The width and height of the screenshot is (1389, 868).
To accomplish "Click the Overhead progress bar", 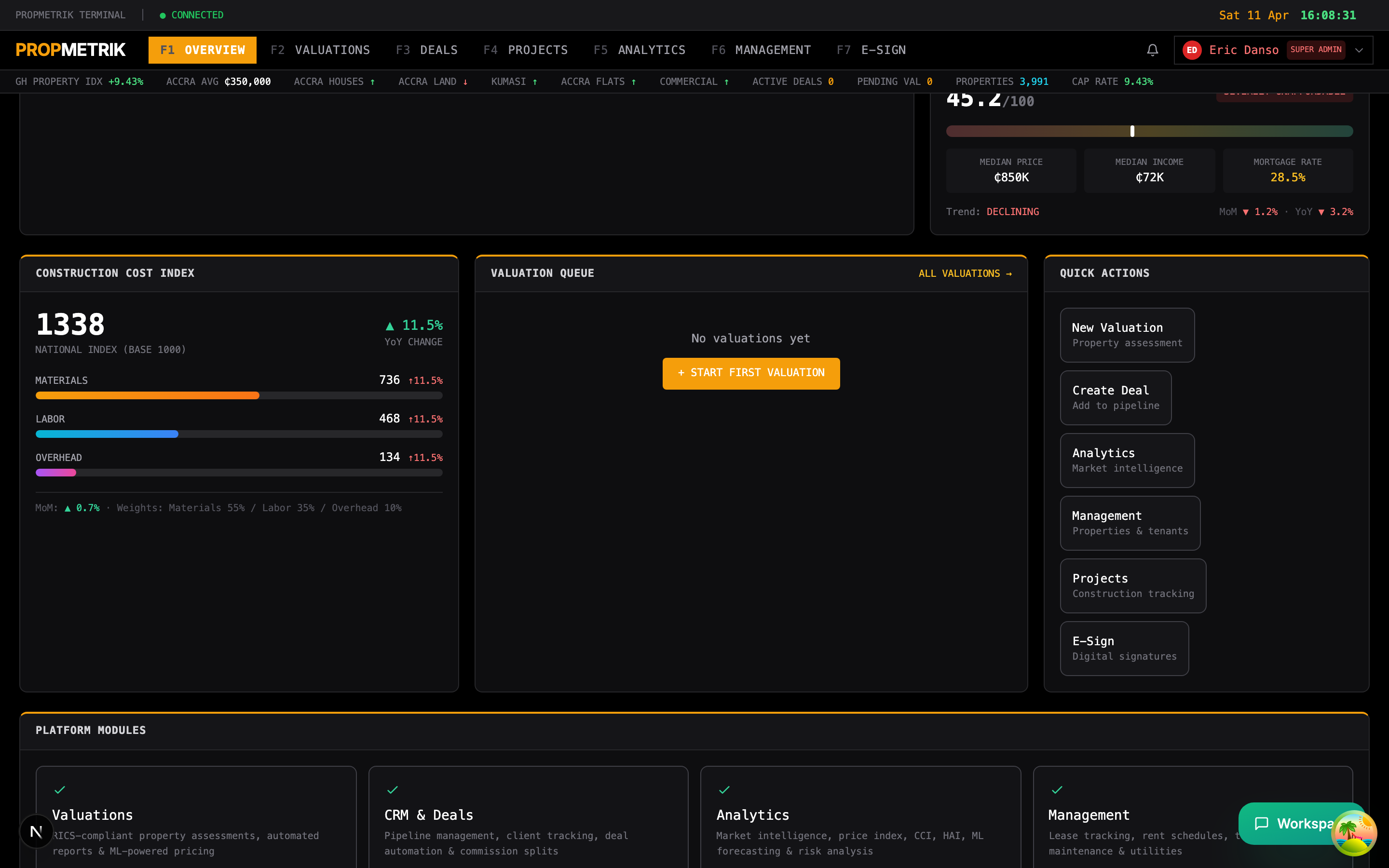I will click(x=239, y=472).
